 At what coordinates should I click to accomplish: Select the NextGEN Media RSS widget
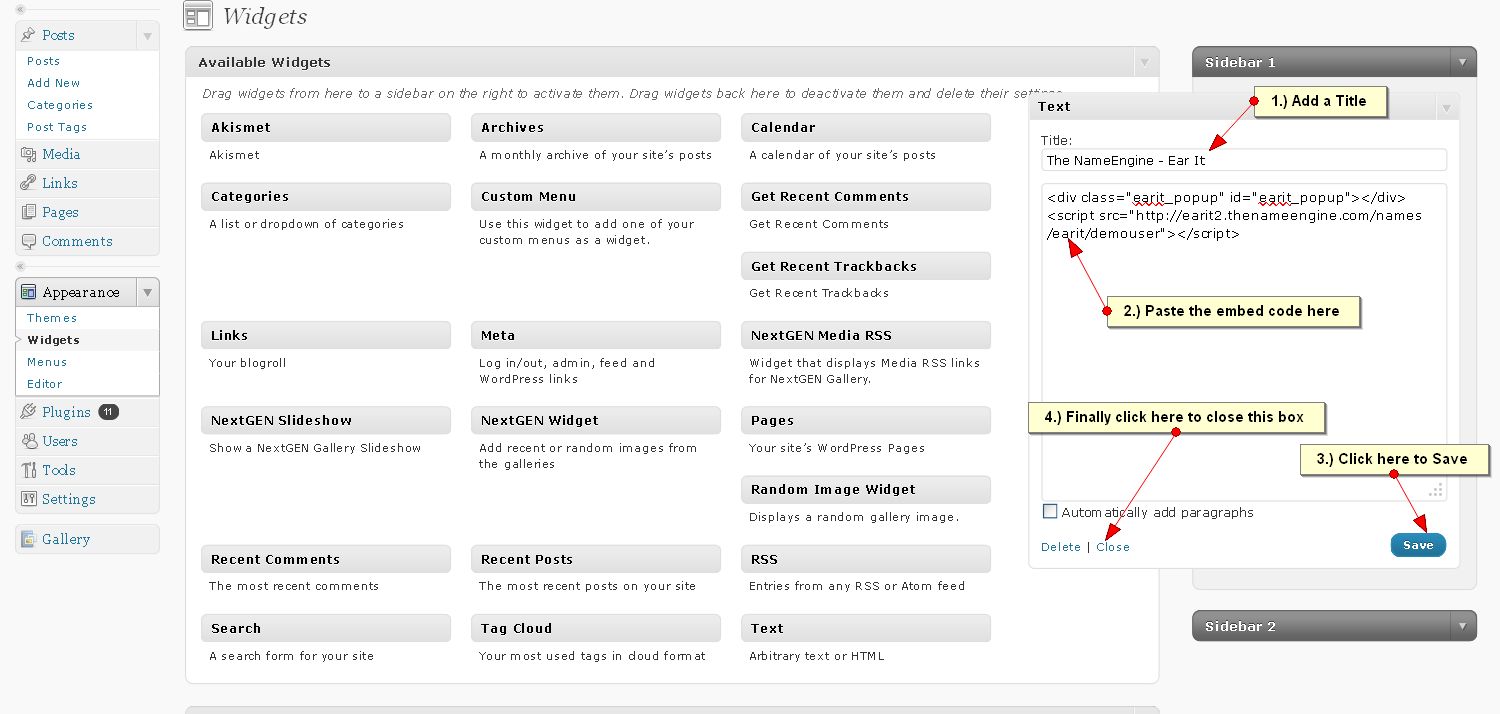click(866, 336)
